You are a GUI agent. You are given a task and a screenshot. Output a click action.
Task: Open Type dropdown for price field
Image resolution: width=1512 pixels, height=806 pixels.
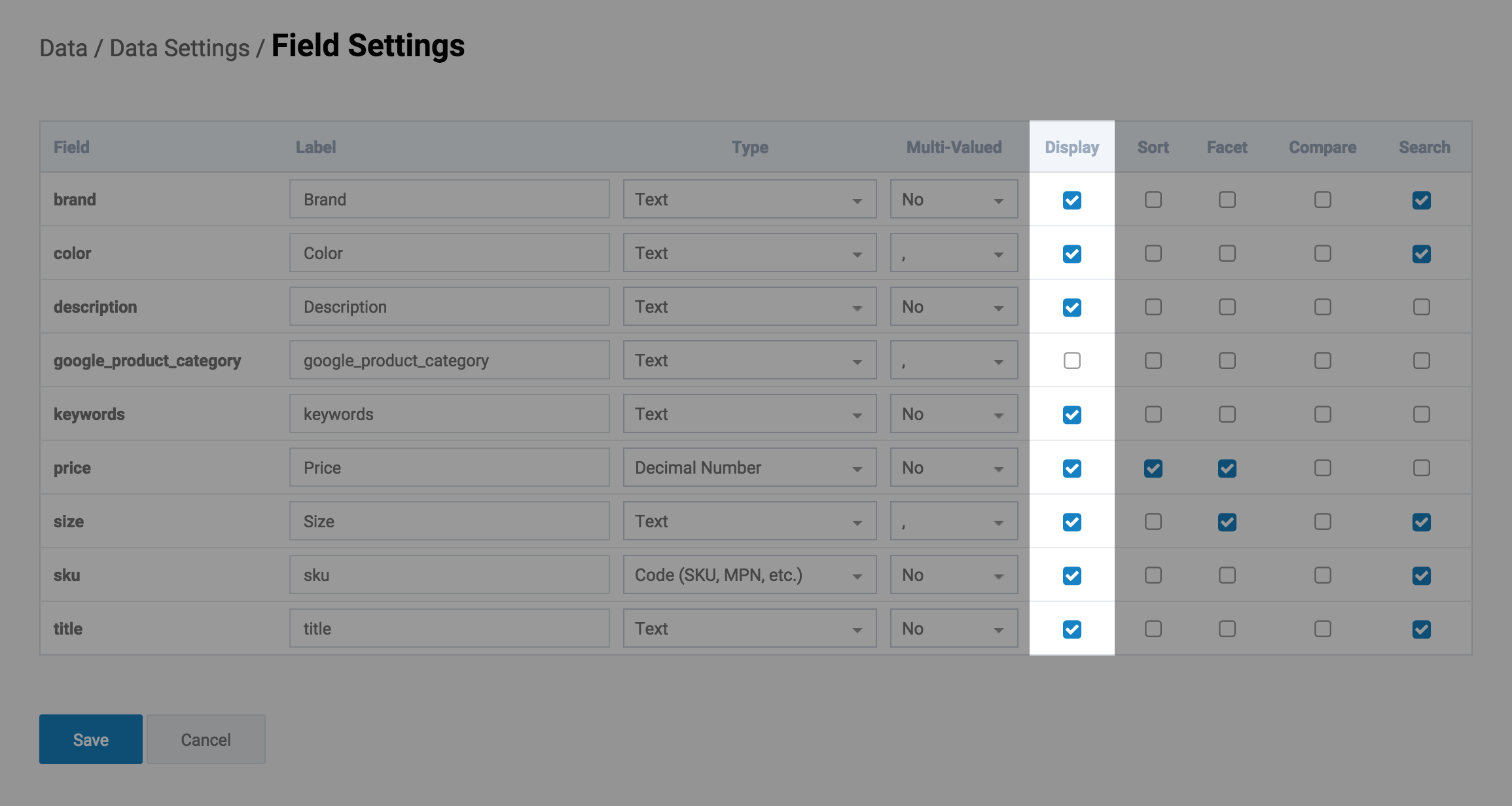749,468
